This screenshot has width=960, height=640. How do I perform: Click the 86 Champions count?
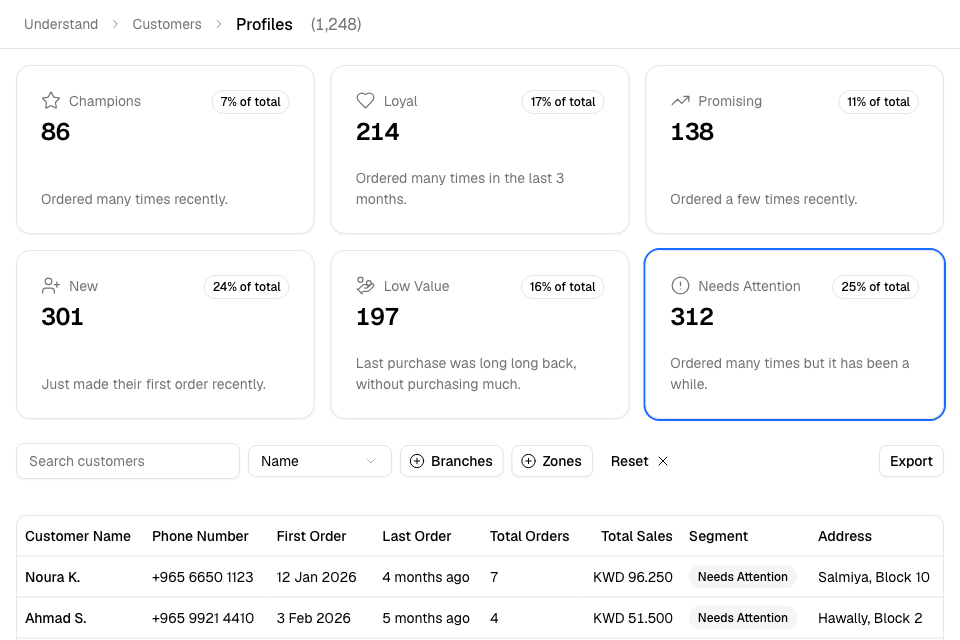point(56,132)
